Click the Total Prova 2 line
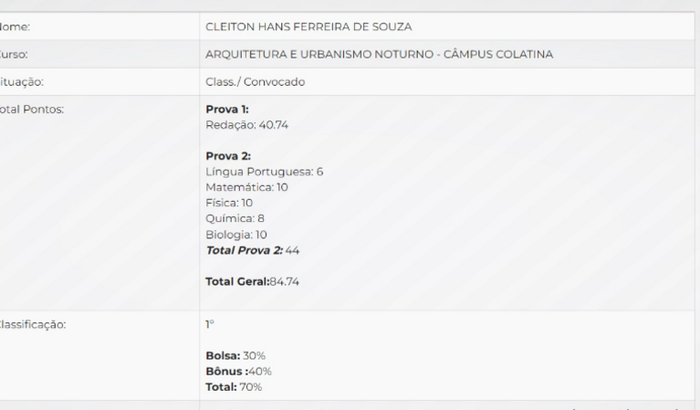 click(252, 250)
